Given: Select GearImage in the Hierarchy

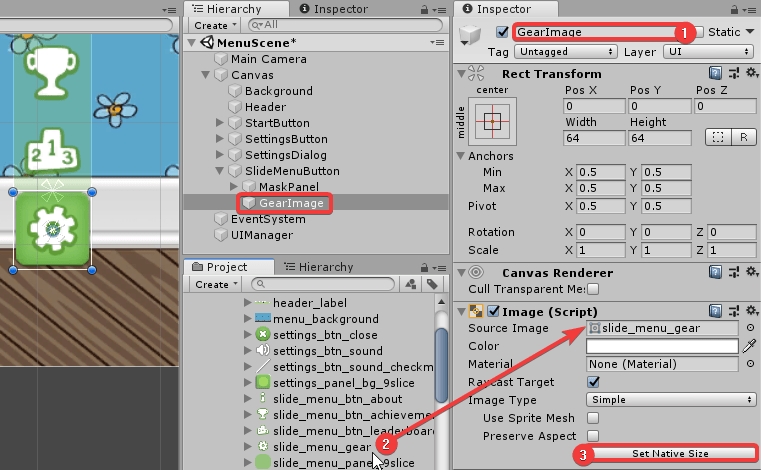Looking at the screenshot, I should (290, 203).
